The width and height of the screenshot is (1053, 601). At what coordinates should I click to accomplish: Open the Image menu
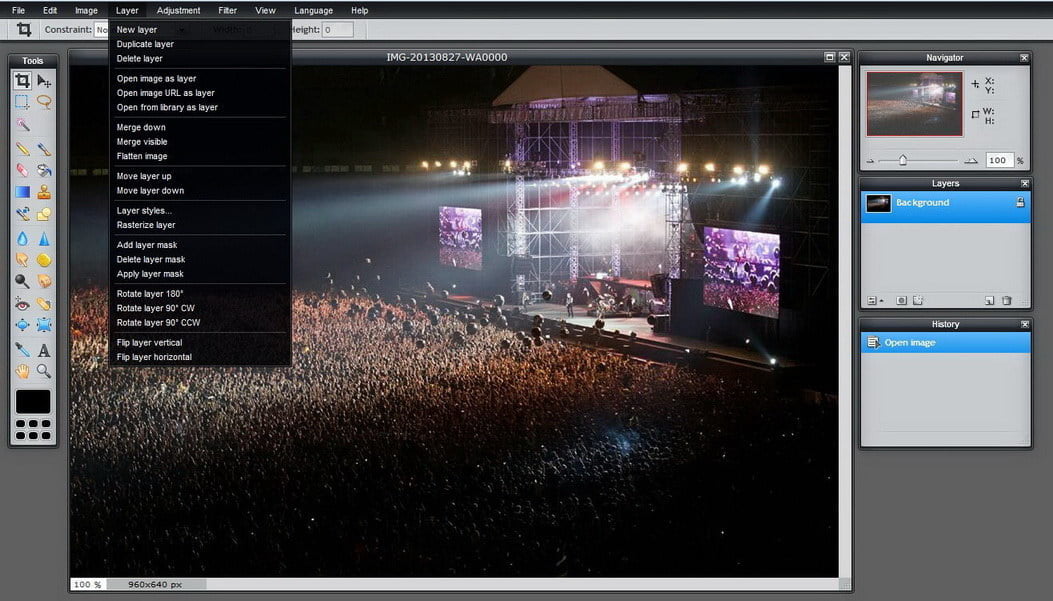pyautogui.click(x=86, y=10)
